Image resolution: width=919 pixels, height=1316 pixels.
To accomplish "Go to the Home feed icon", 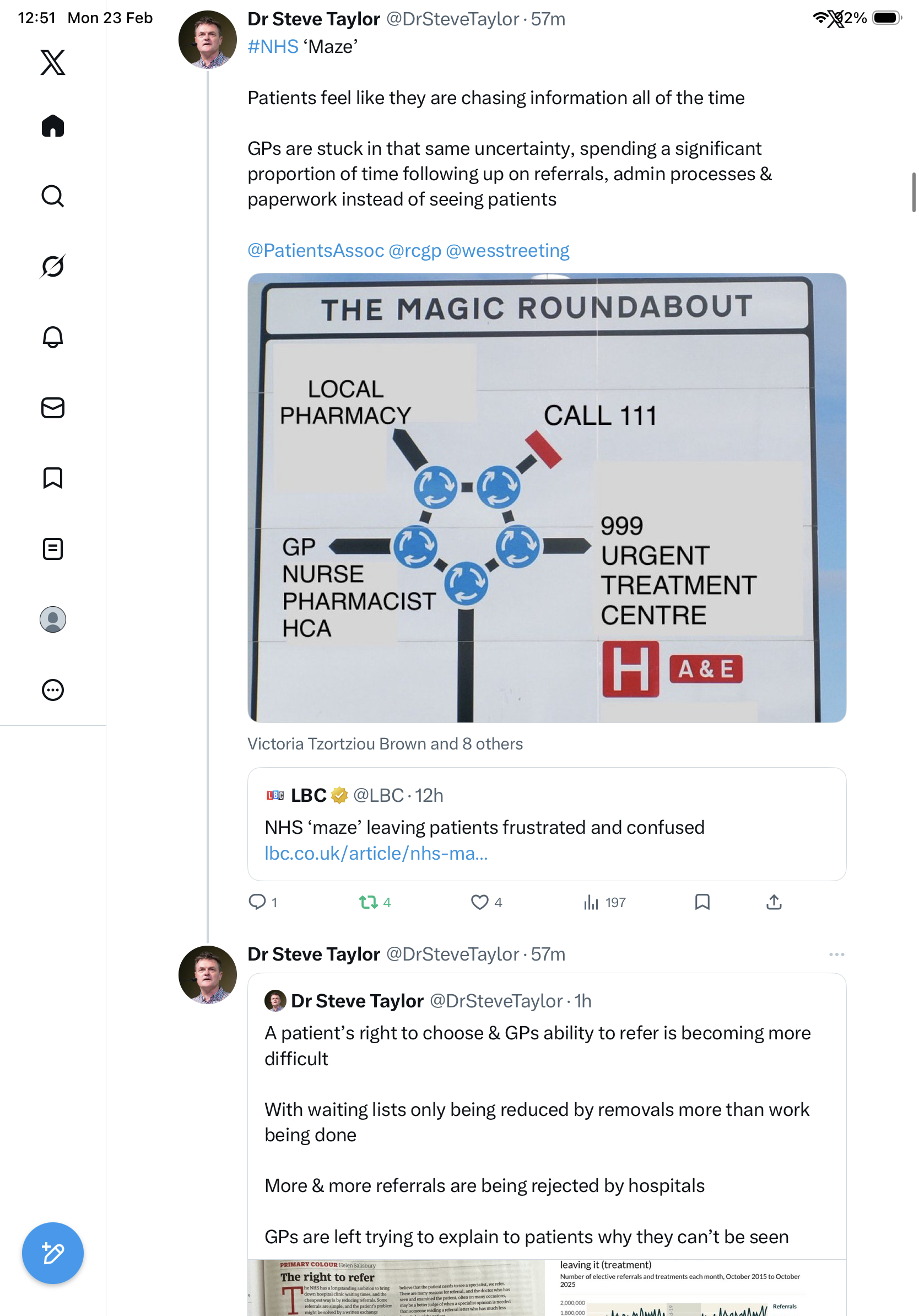I will pos(53,126).
